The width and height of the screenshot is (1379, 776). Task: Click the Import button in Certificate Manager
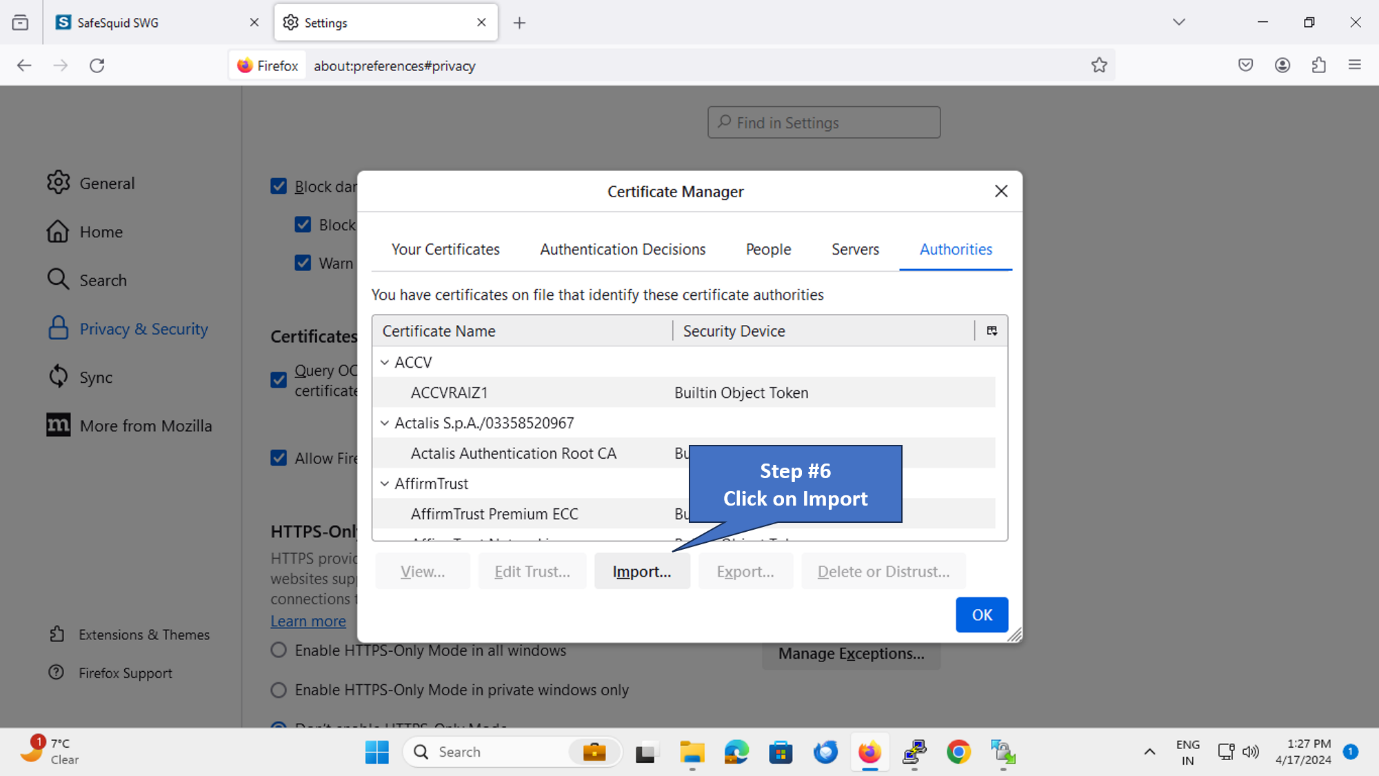[641, 571]
